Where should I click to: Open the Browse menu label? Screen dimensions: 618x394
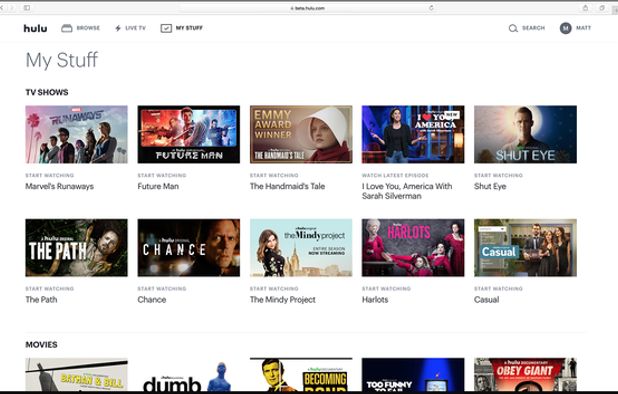[88, 28]
